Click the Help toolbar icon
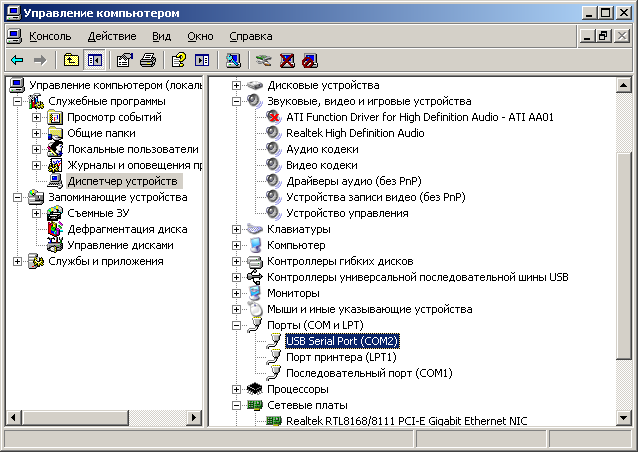 (179, 60)
